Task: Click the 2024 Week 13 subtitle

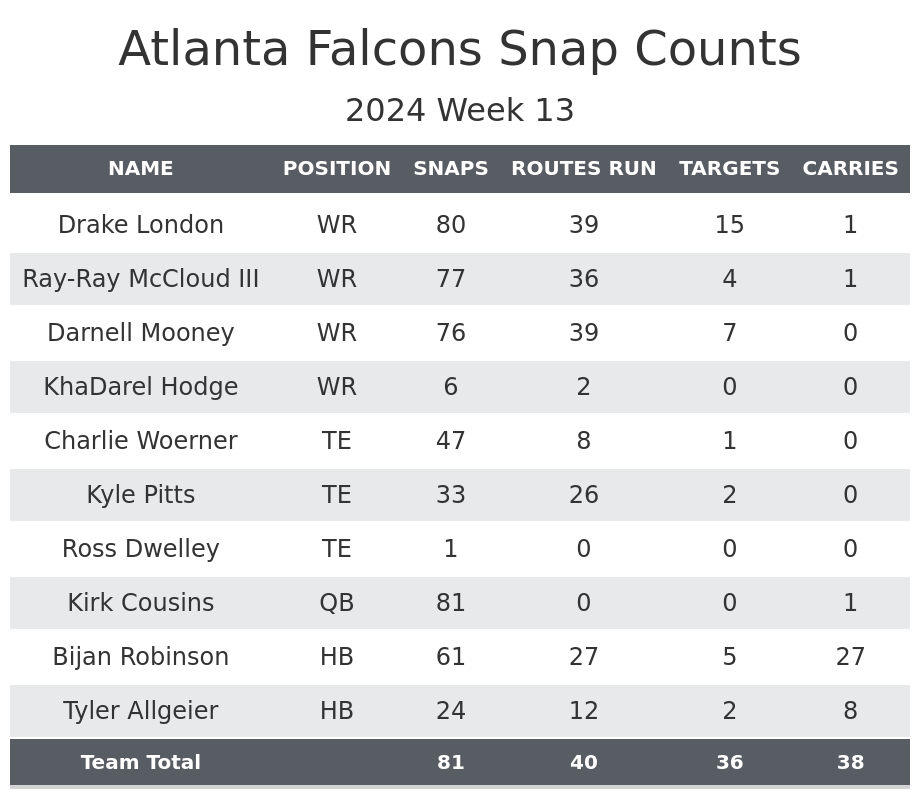Action: pos(460,111)
